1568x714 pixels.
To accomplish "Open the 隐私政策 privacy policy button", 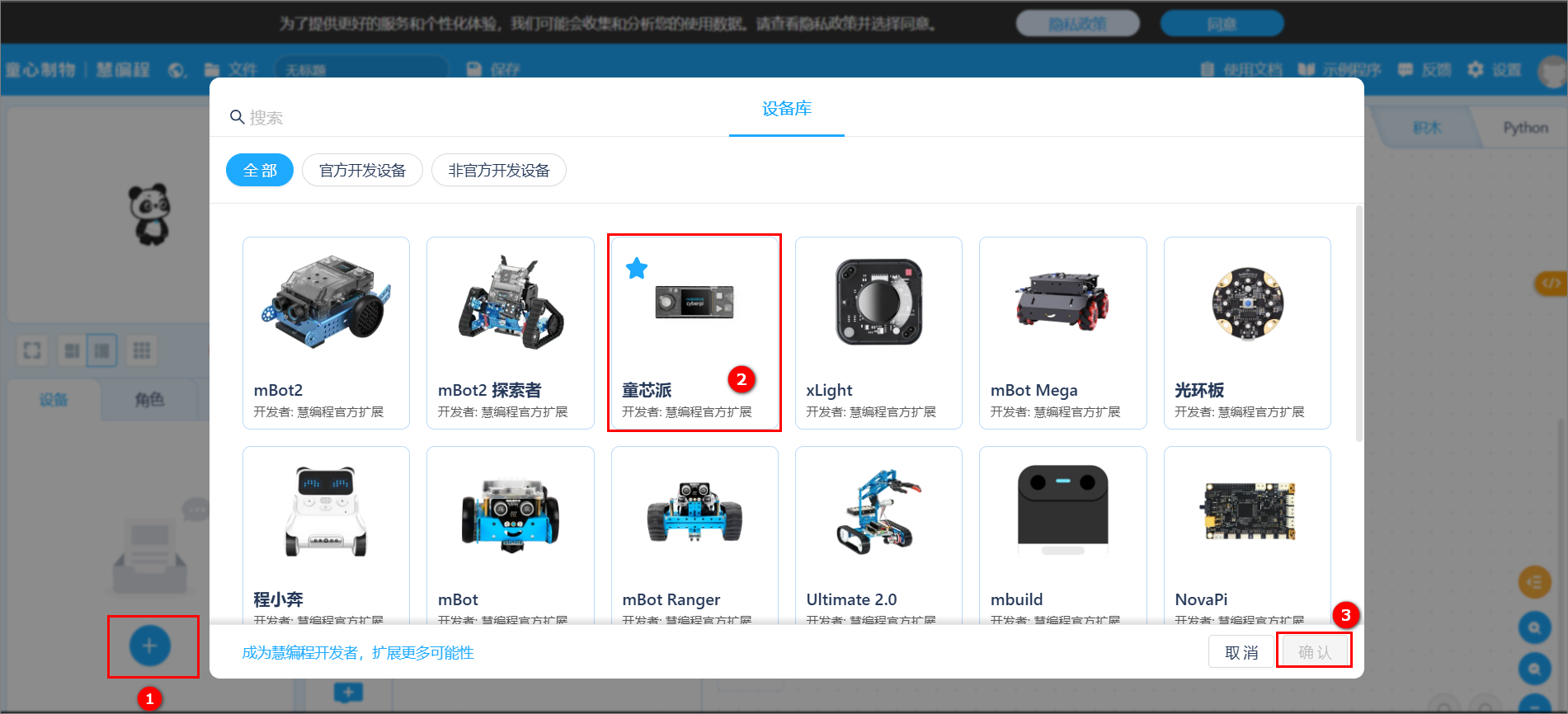I will 1077,24.
